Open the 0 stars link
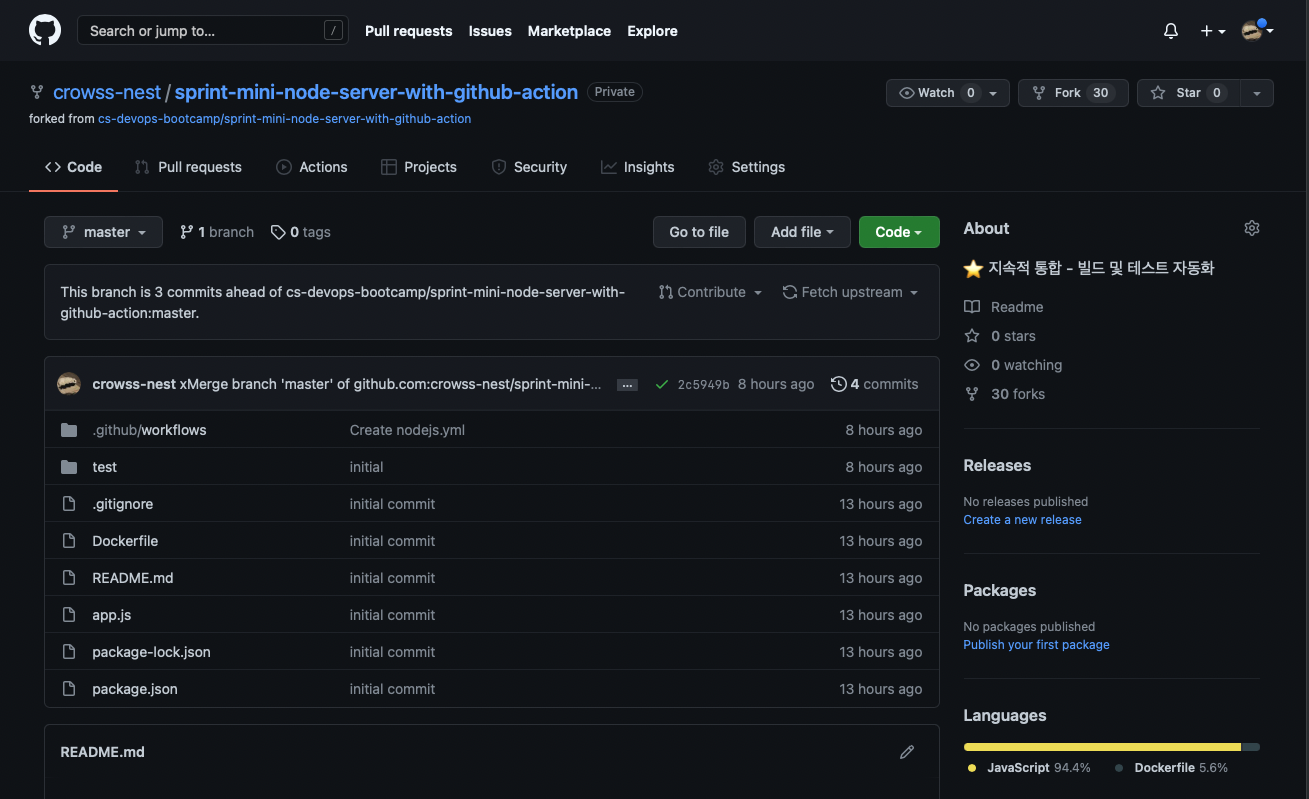The width and height of the screenshot is (1309, 799). click(1000, 336)
